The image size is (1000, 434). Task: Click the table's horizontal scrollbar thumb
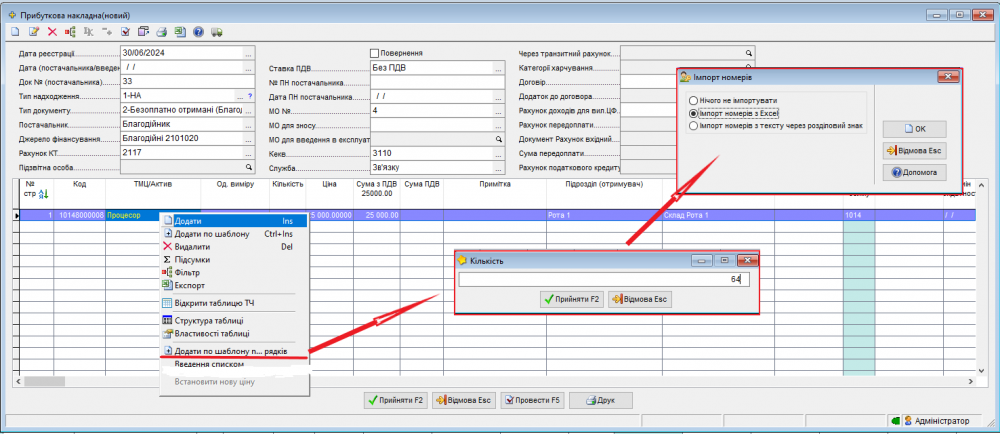pyautogui.click(x=45, y=380)
